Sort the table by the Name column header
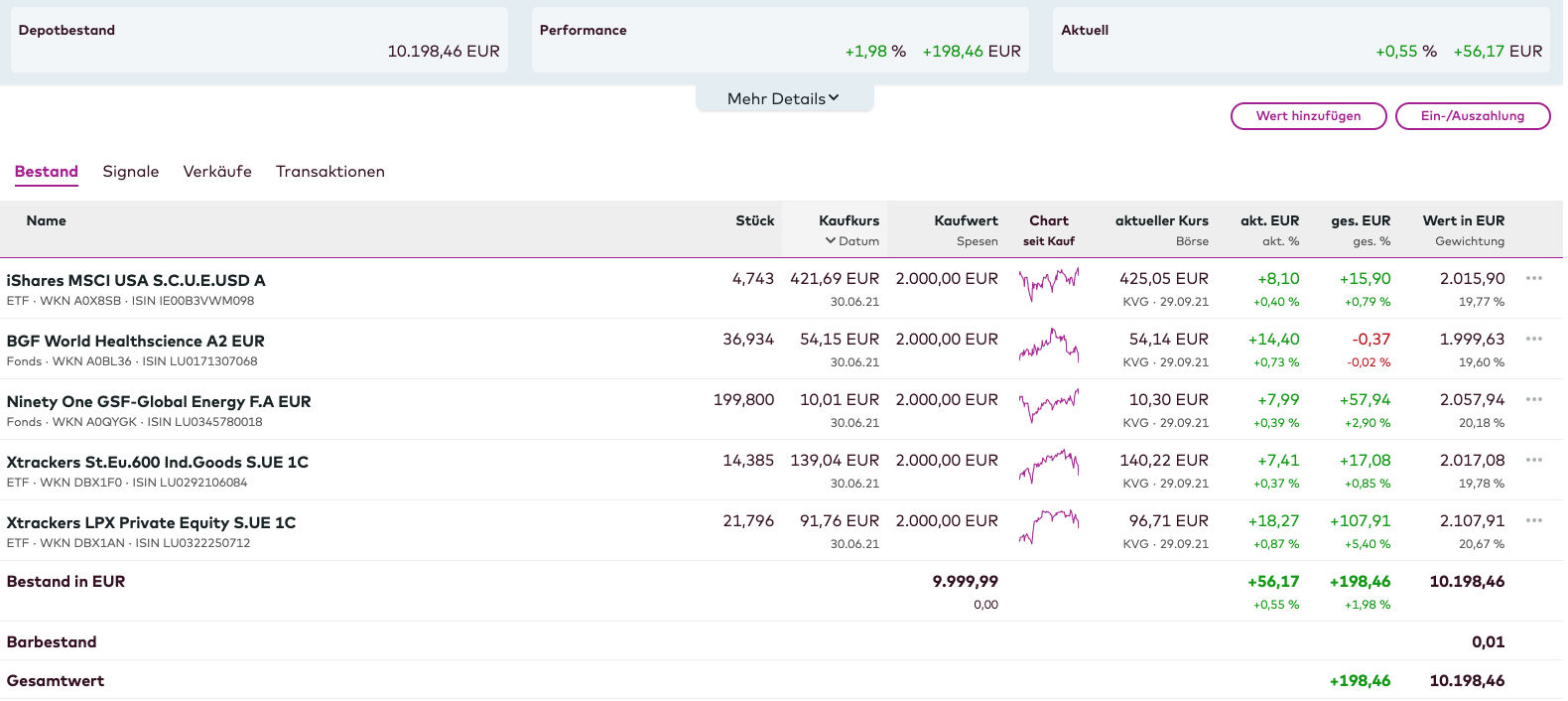The width and height of the screenshot is (1568, 701). (x=47, y=221)
